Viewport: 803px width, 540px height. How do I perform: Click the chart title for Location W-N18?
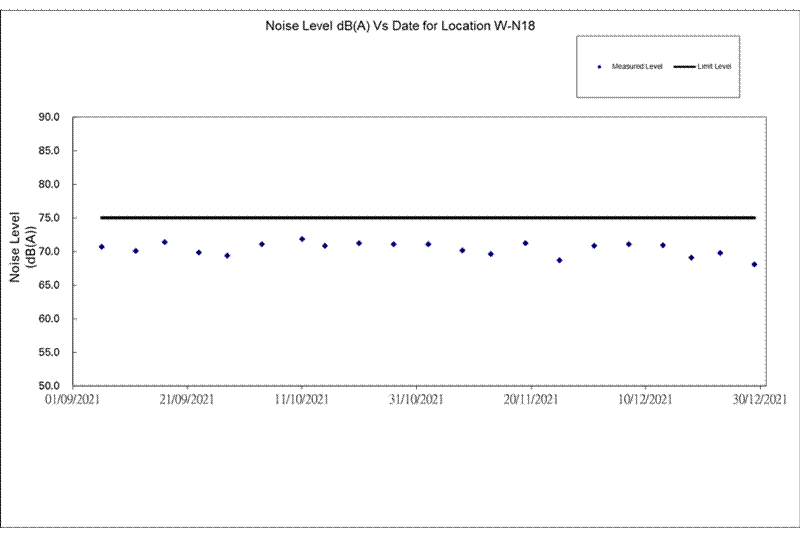(x=400, y=23)
